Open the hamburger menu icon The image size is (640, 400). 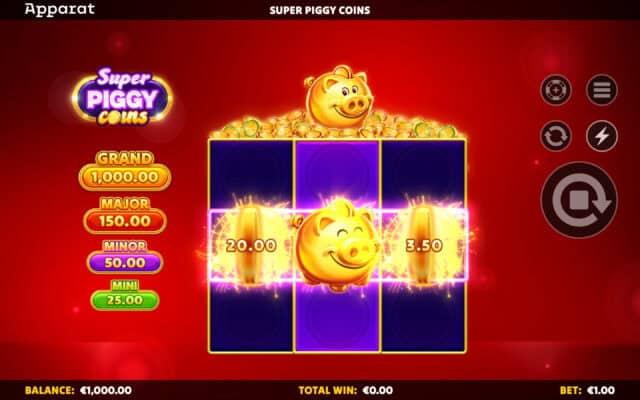(602, 90)
